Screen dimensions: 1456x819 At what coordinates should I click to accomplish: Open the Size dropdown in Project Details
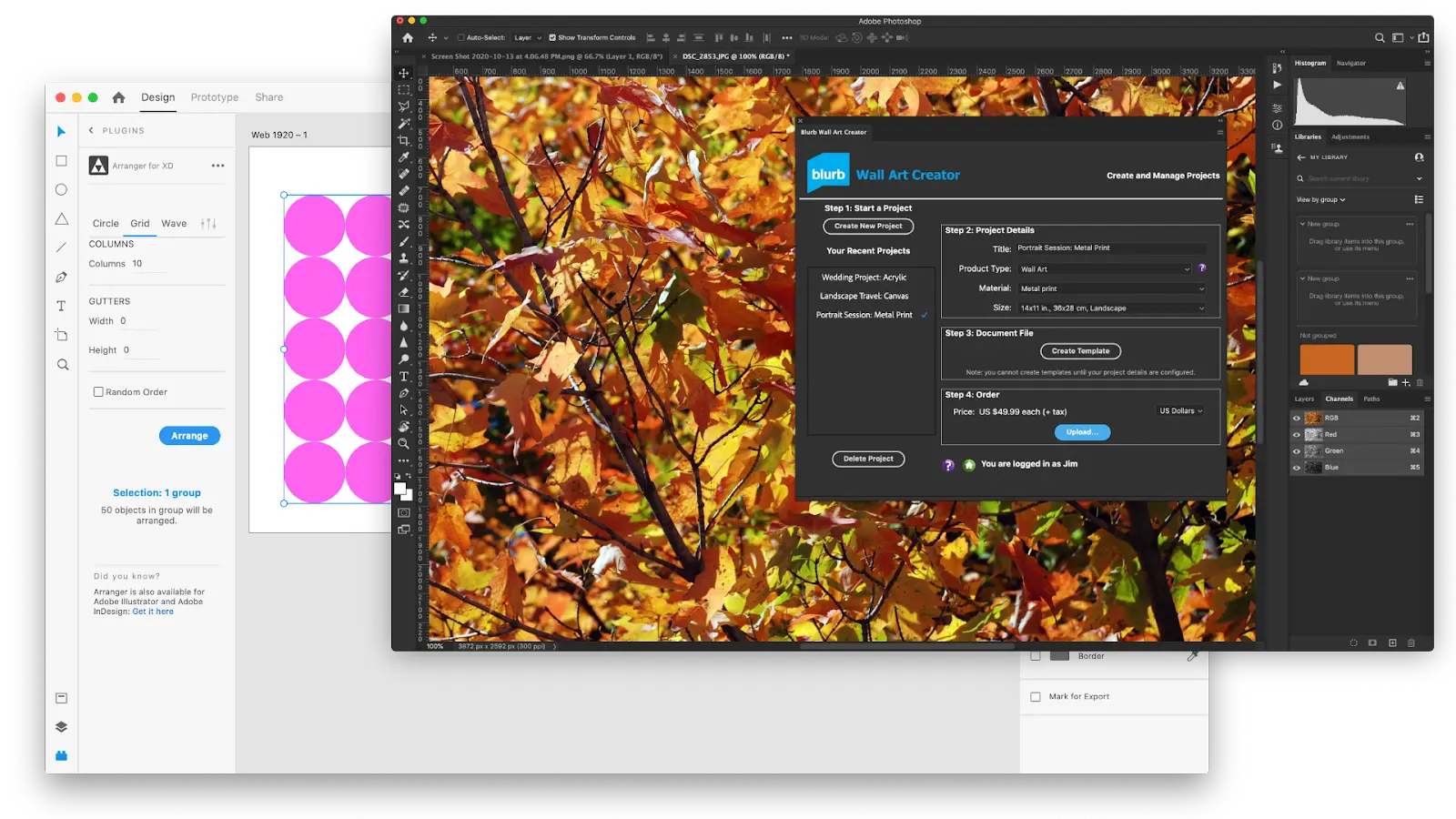pos(1112,308)
